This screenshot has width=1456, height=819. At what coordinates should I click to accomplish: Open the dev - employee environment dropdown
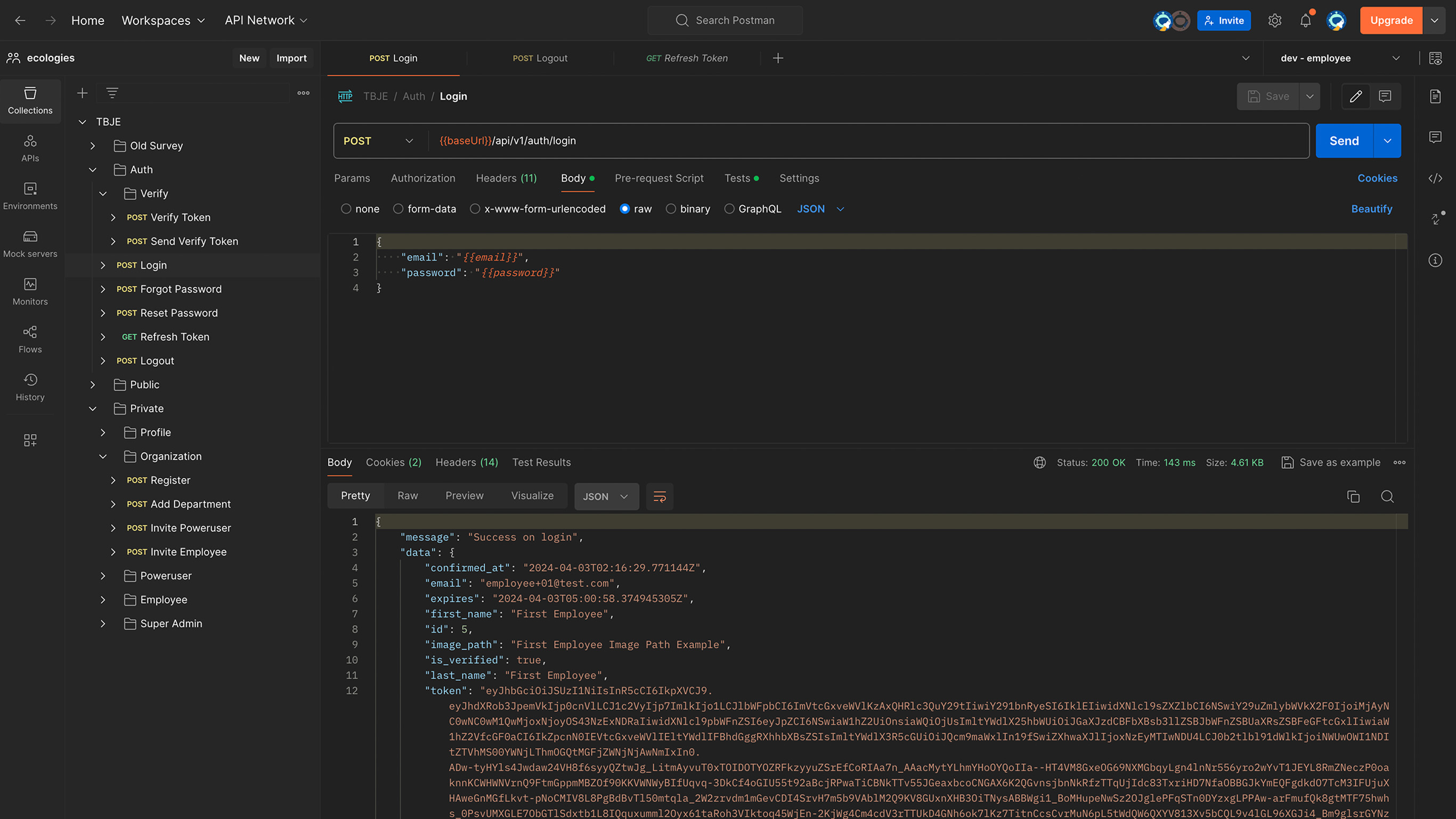[1339, 58]
